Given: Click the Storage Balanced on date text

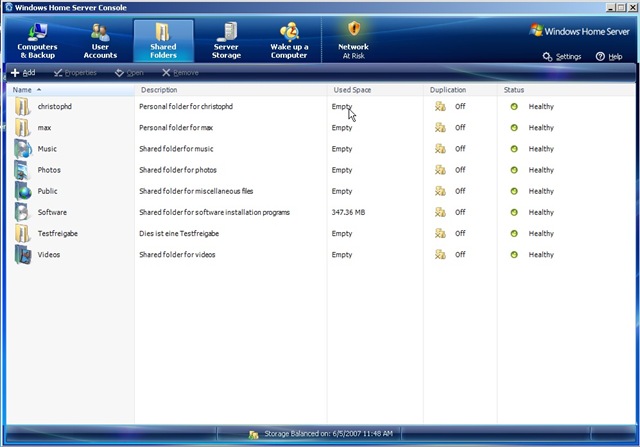Looking at the screenshot, I should 329,434.
